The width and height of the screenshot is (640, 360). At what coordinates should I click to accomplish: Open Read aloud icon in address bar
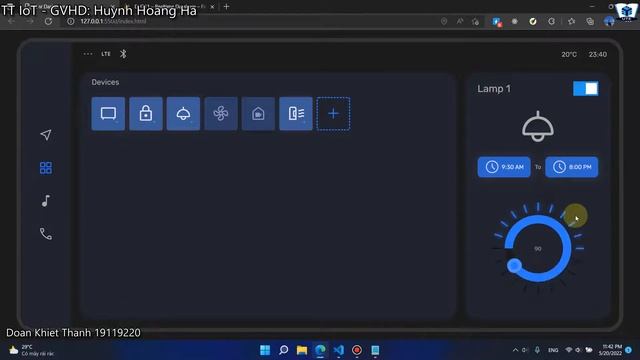click(x=460, y=21)
